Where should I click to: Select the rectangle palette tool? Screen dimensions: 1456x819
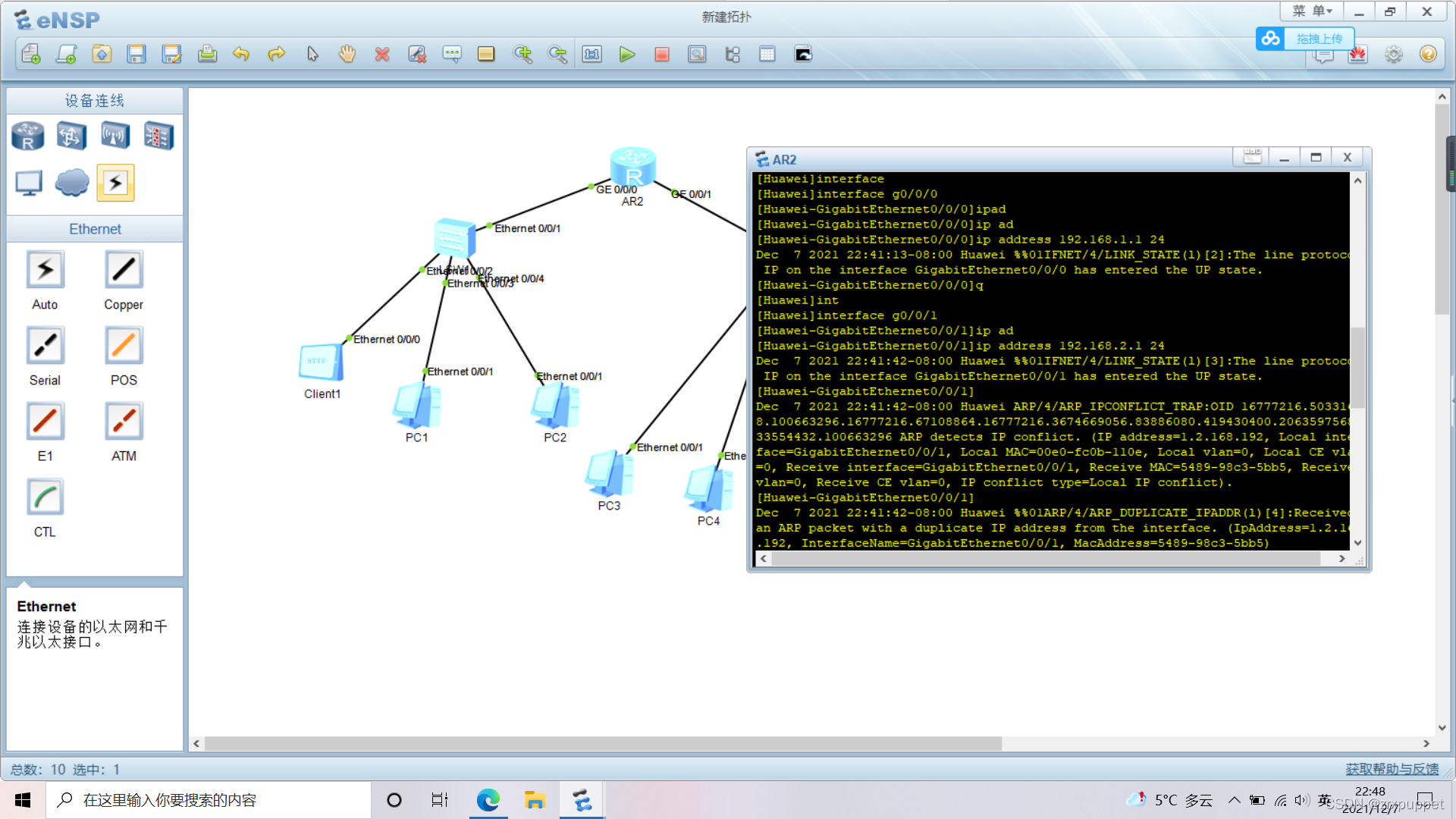pyautogui.click(x=486, y=54)
